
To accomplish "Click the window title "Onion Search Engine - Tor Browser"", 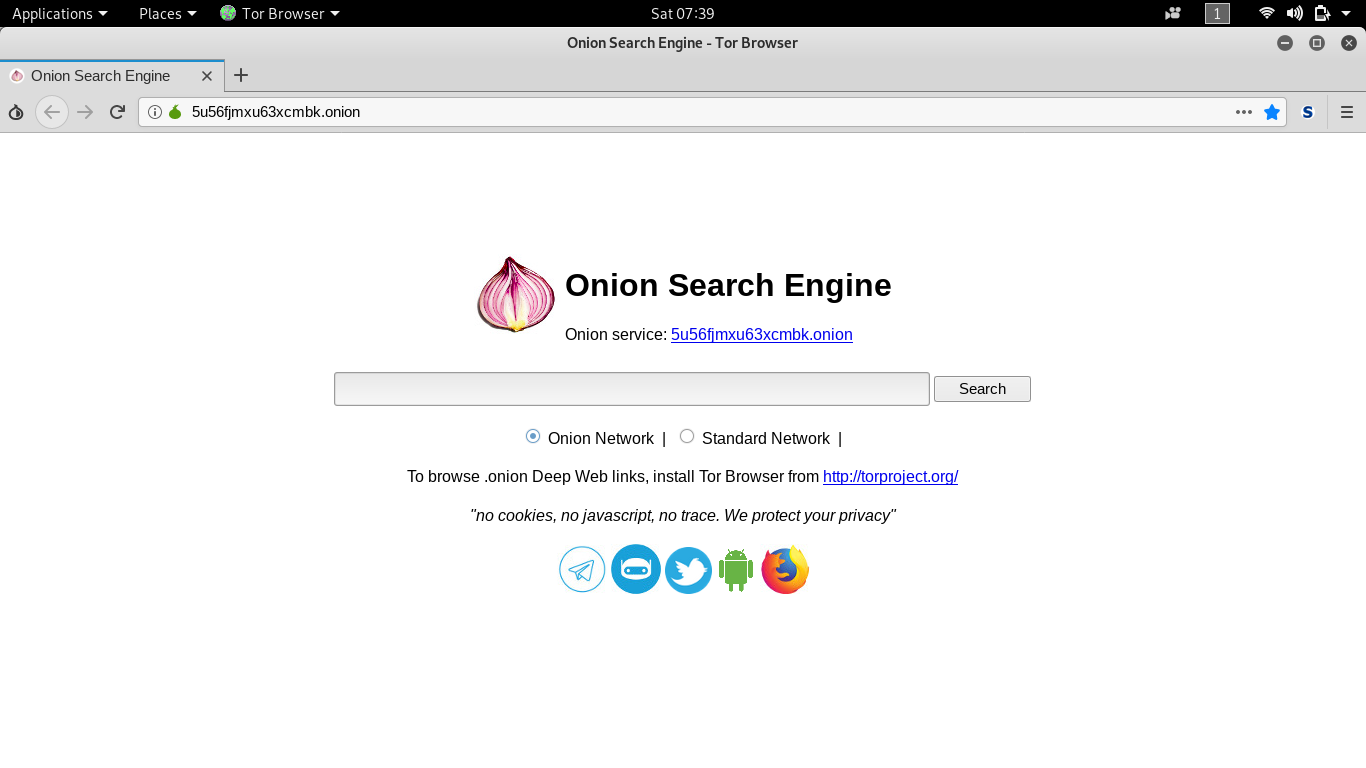I will pyautogui.click(x=682, y=42).
